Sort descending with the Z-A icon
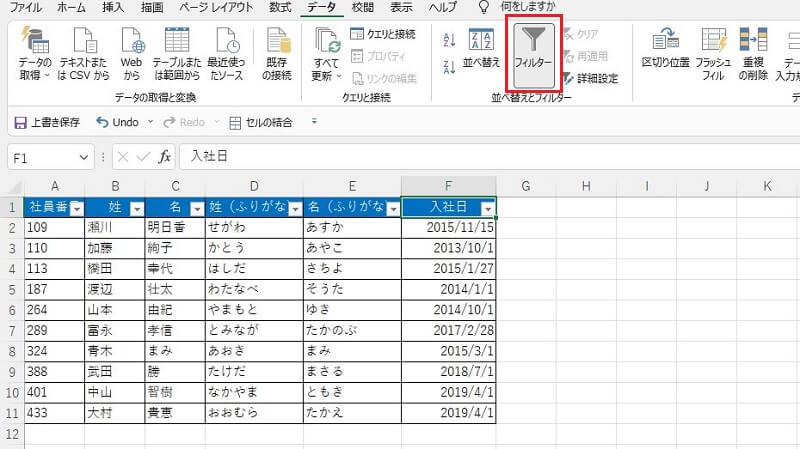The width and height of the screenshot is (800, 449). (x=449, y=67)
